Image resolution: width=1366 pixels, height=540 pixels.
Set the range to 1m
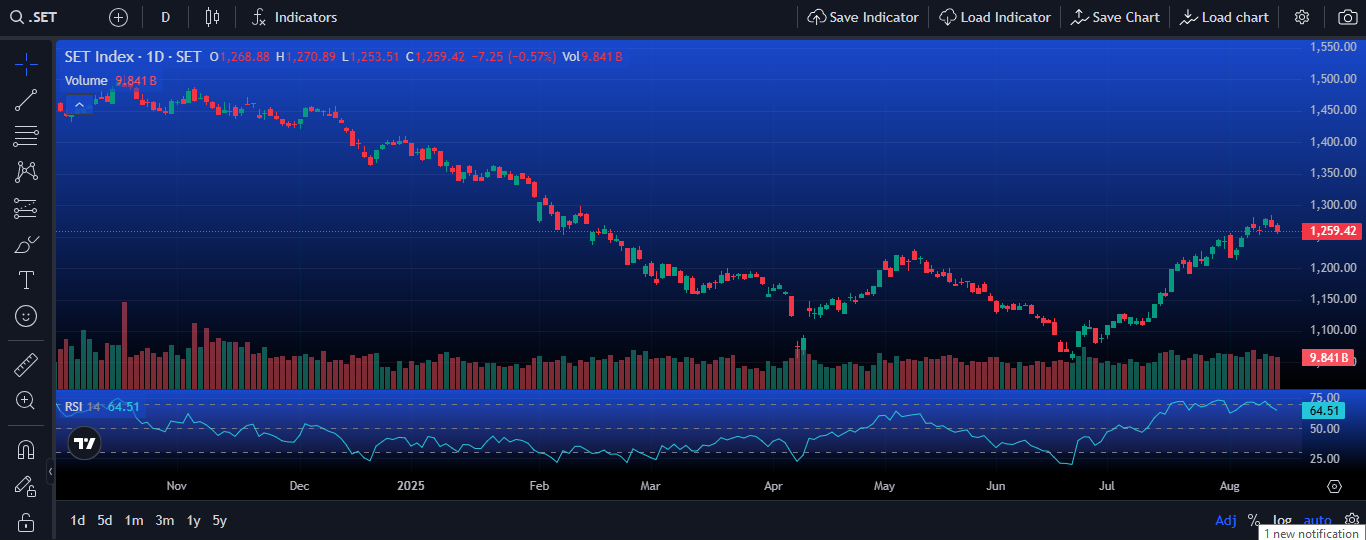[x=134, y=520]
